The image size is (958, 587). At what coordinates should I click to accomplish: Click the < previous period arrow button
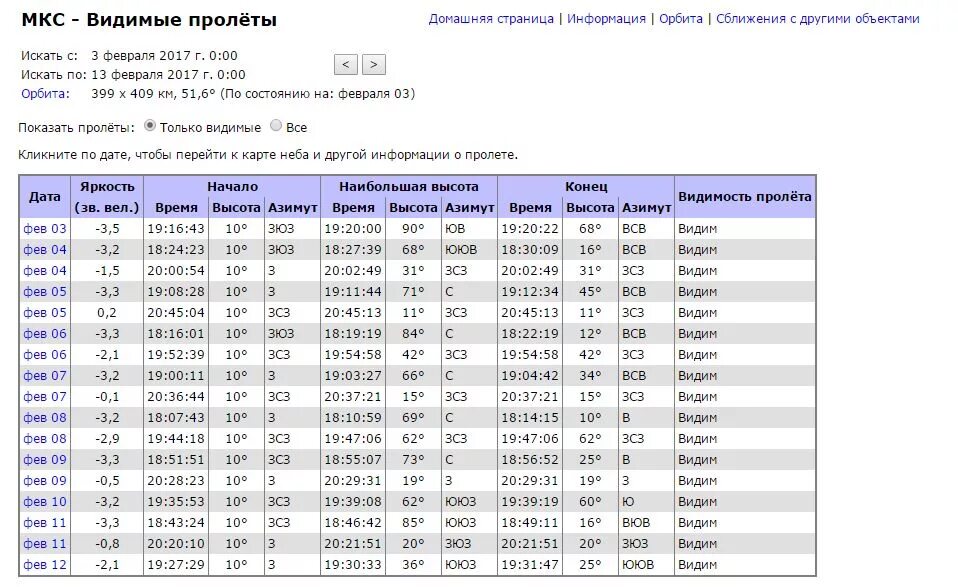click(345, 64)
